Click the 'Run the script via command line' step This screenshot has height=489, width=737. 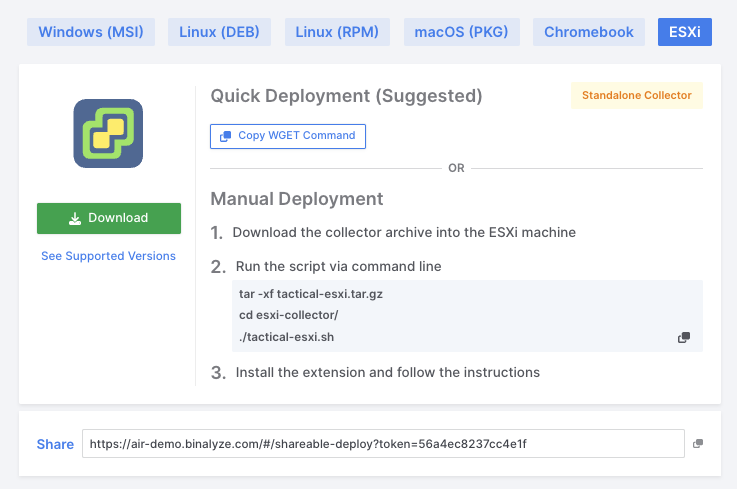[x=338, y=267]
